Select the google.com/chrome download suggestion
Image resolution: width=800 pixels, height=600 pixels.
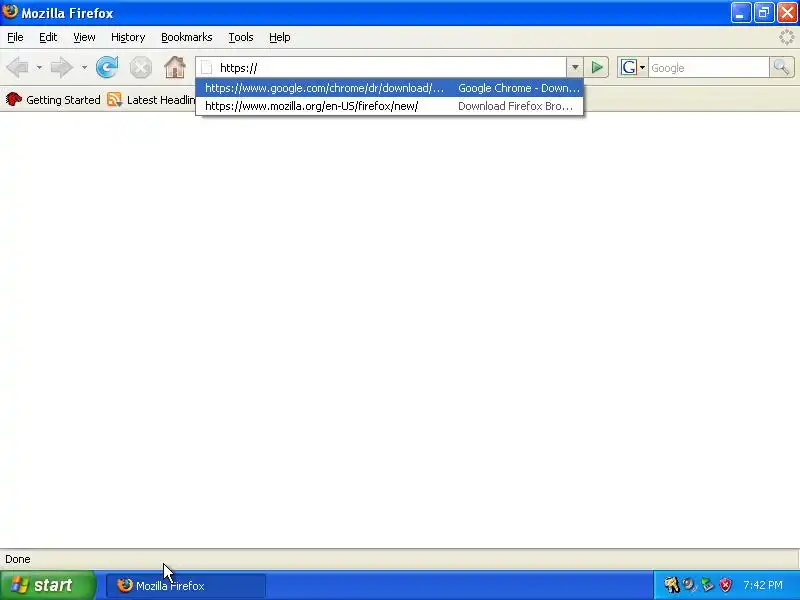(389, 88)
